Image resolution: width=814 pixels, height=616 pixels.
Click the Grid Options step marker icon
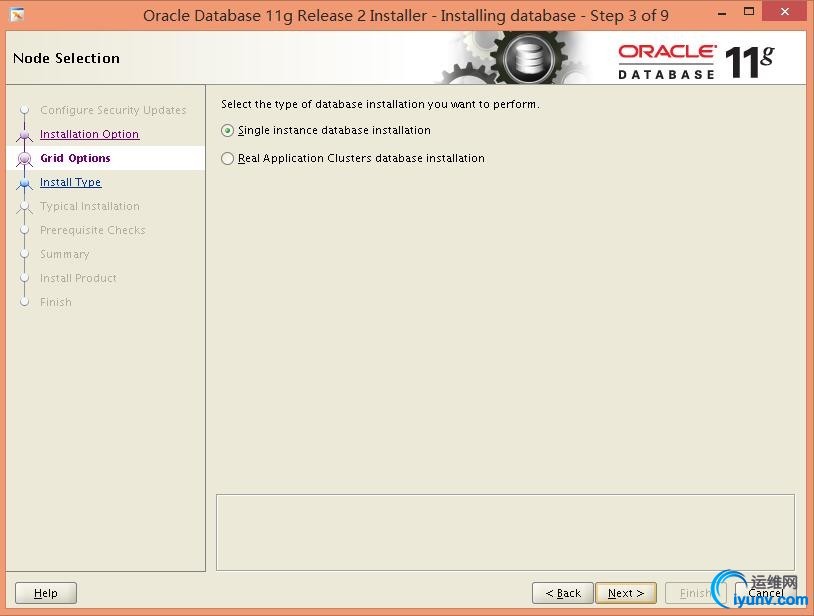click(24, 159)
